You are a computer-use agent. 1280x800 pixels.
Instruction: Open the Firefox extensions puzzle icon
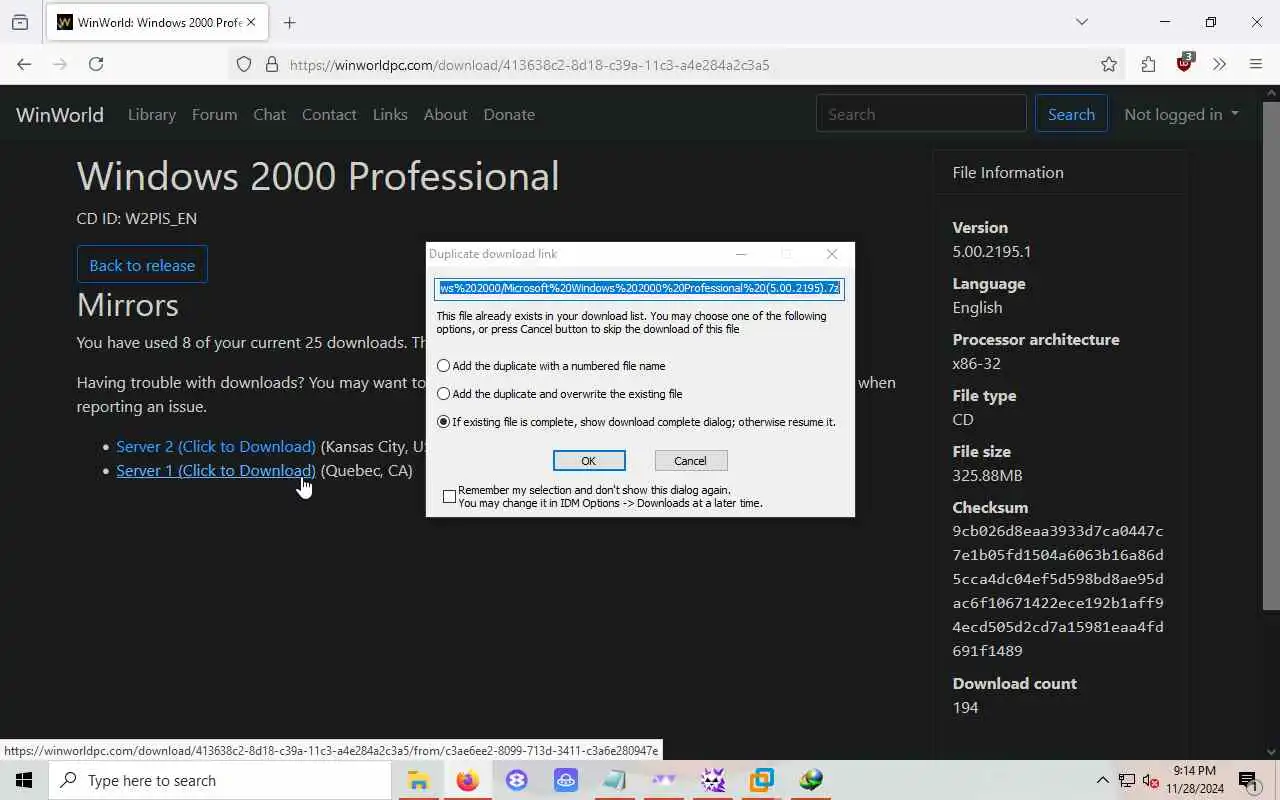[x=1148, y=64]
